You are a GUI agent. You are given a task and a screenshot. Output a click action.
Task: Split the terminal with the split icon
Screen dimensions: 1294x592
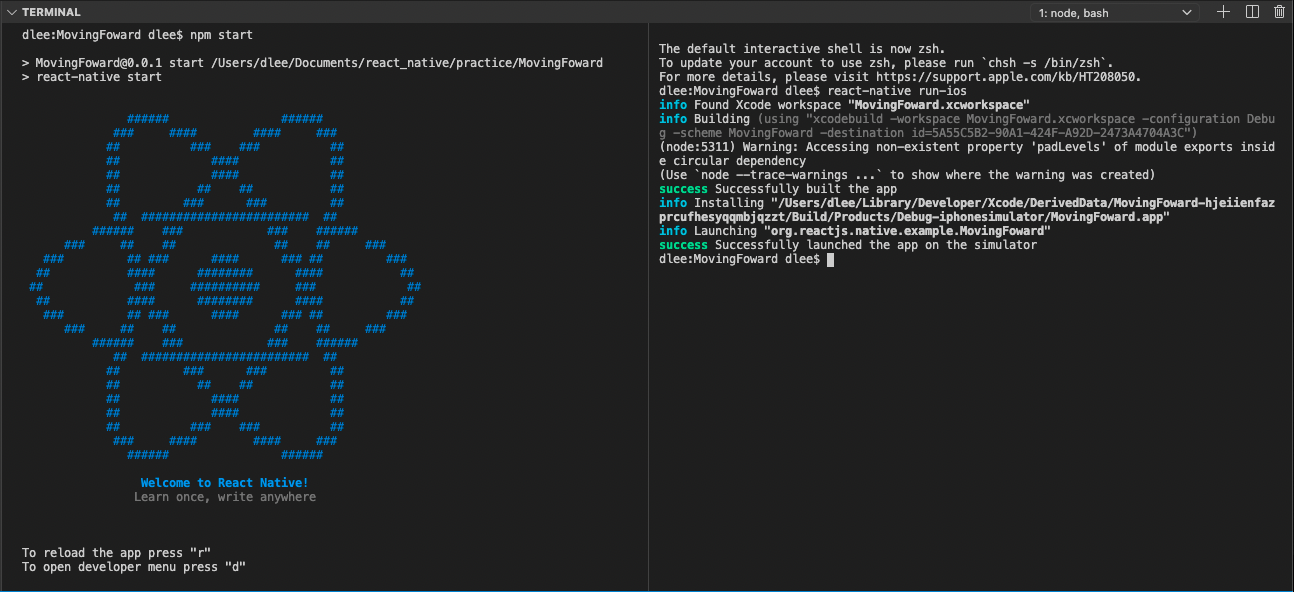point(1252,12)
